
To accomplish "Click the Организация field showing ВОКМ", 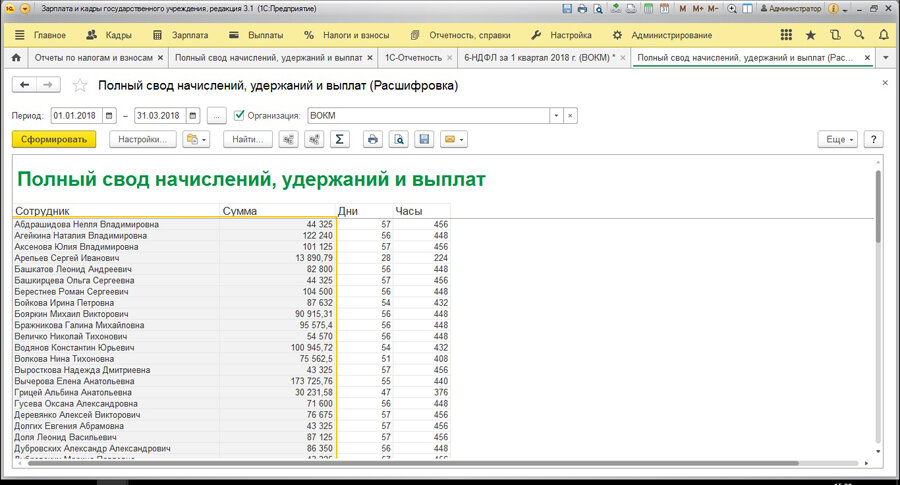I will tap(428, 115).
